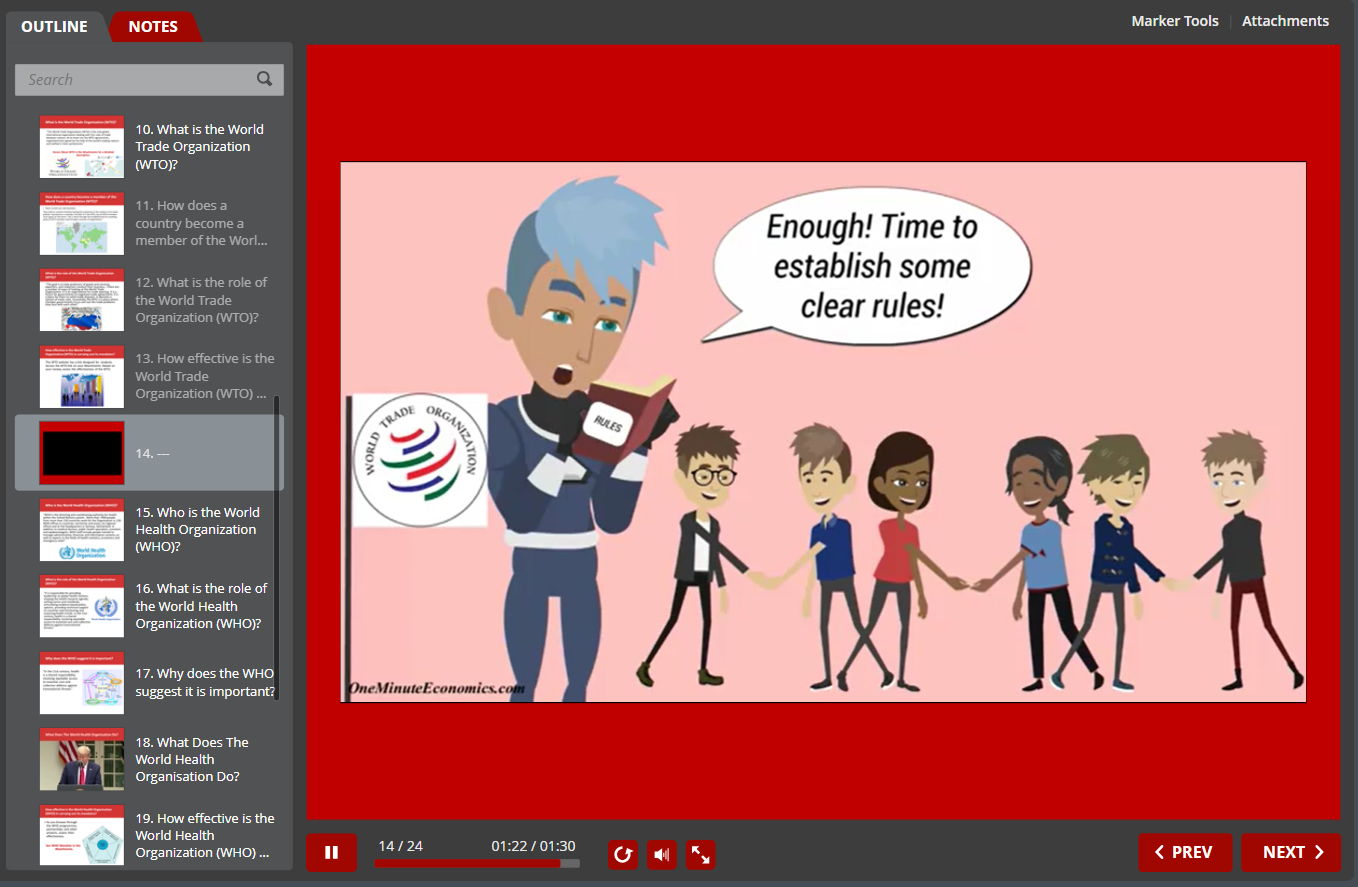Click the outline Search field
This screenshot has width=1358, height=887.
tap(149, 80)
